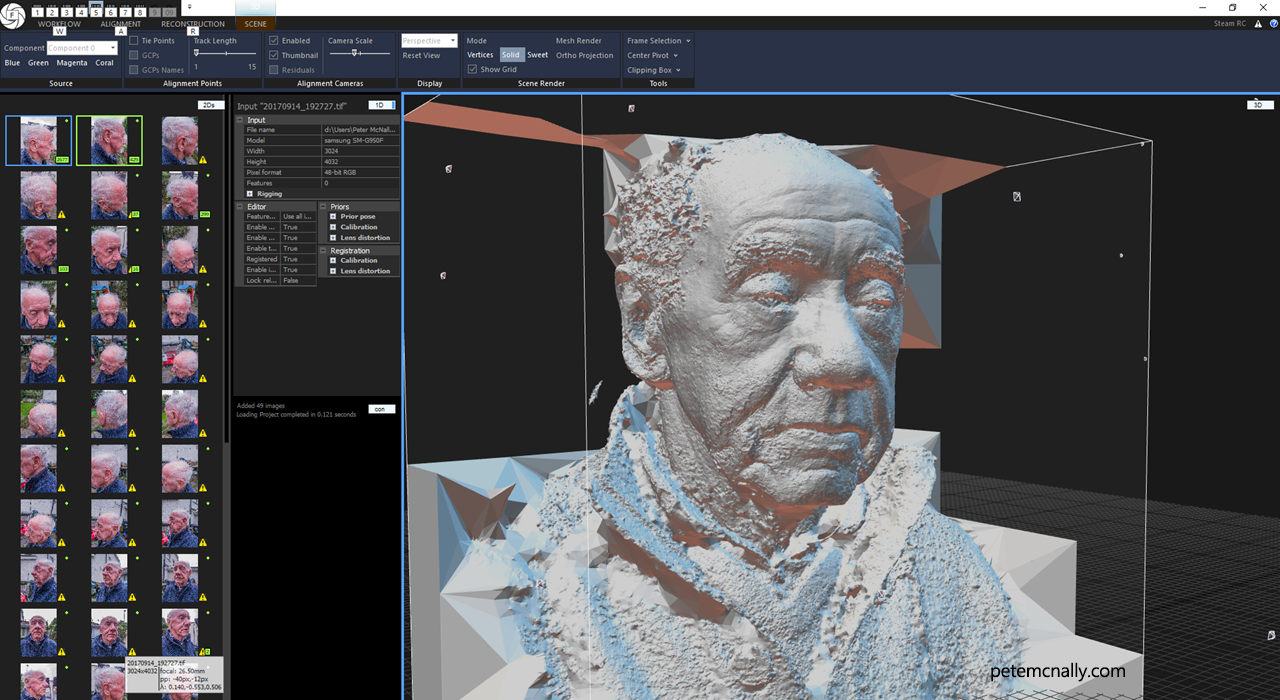Expand the Rigging section
Viewport: 1280px width, 700px height.
pos(250,194)
